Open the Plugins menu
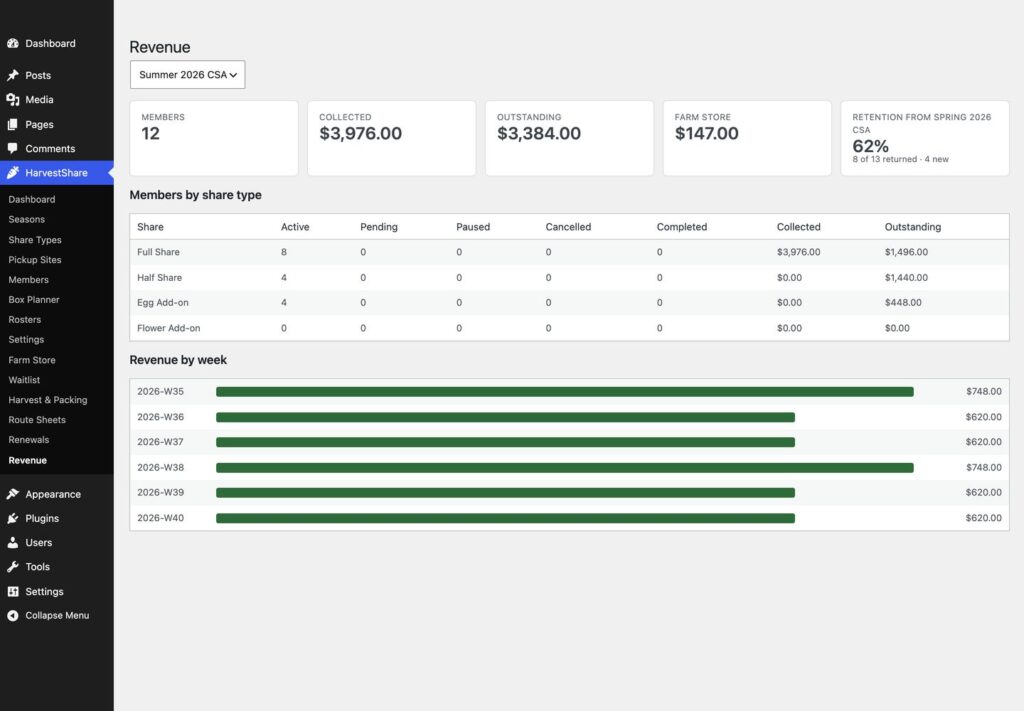The image size is (1024, 711). coord(57,518)
